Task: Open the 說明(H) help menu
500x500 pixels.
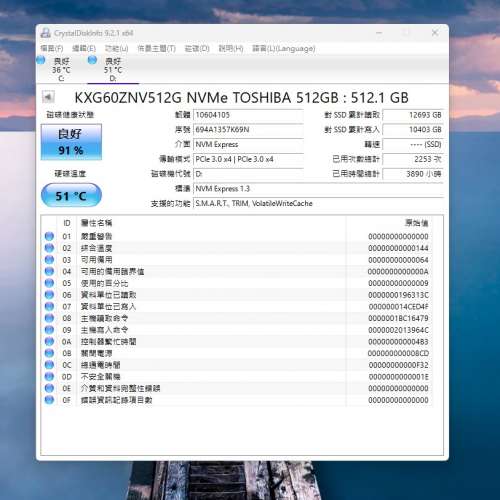Action: tap(231, 49)
